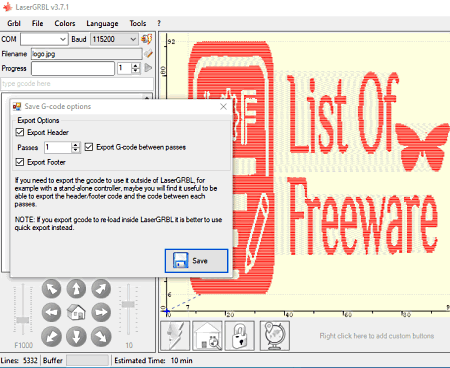Click the Estimated Time: 10 min status

153,360
